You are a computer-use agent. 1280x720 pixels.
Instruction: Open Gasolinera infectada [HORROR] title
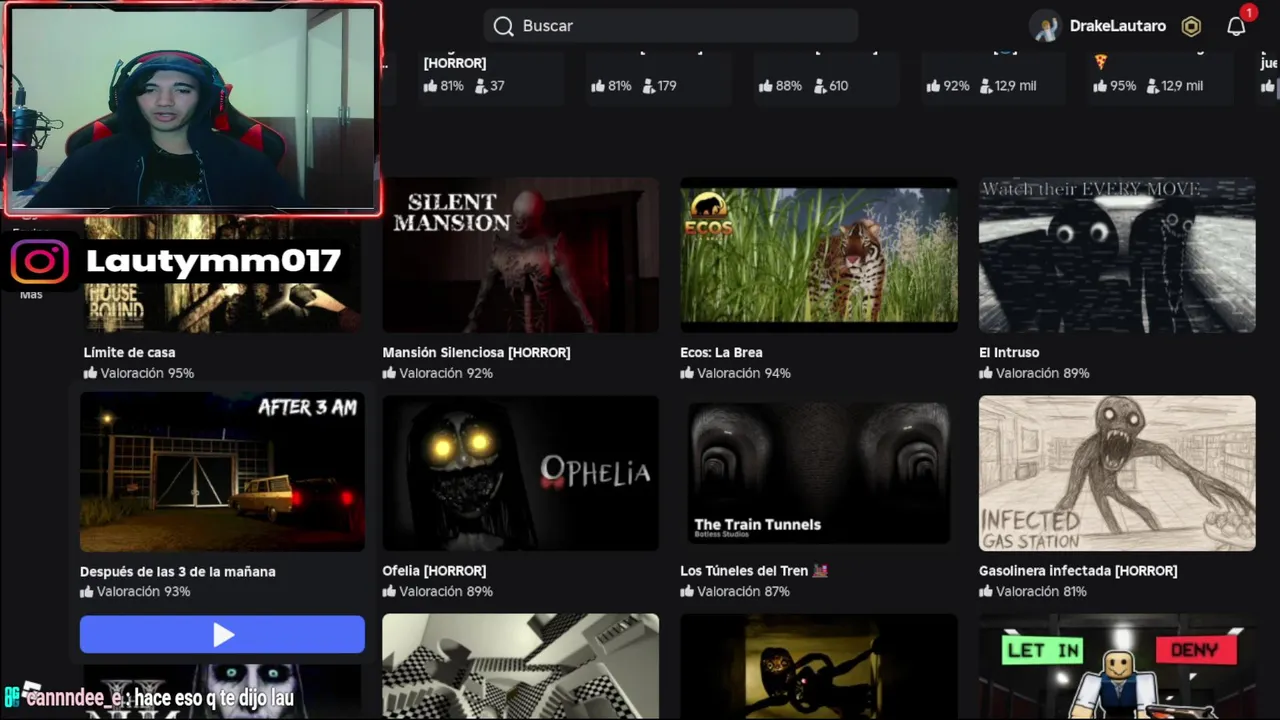point(1078,571)
